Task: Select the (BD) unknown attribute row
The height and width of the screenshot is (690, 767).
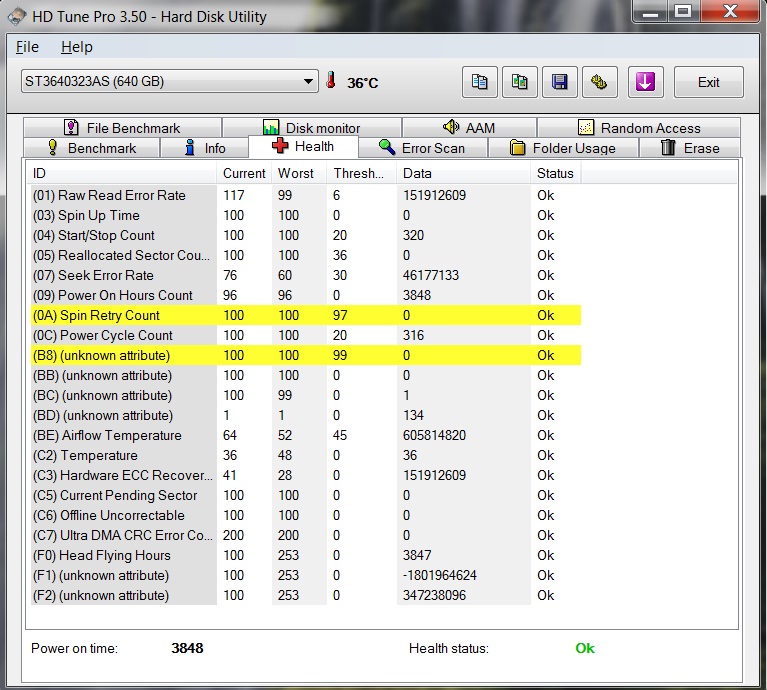Action: point(306,415)
